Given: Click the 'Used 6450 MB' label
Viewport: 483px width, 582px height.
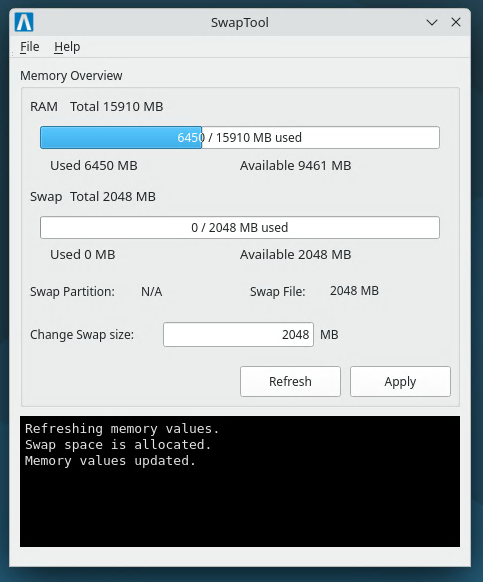Looking at the screenshot, I should [x=94, y=165].
